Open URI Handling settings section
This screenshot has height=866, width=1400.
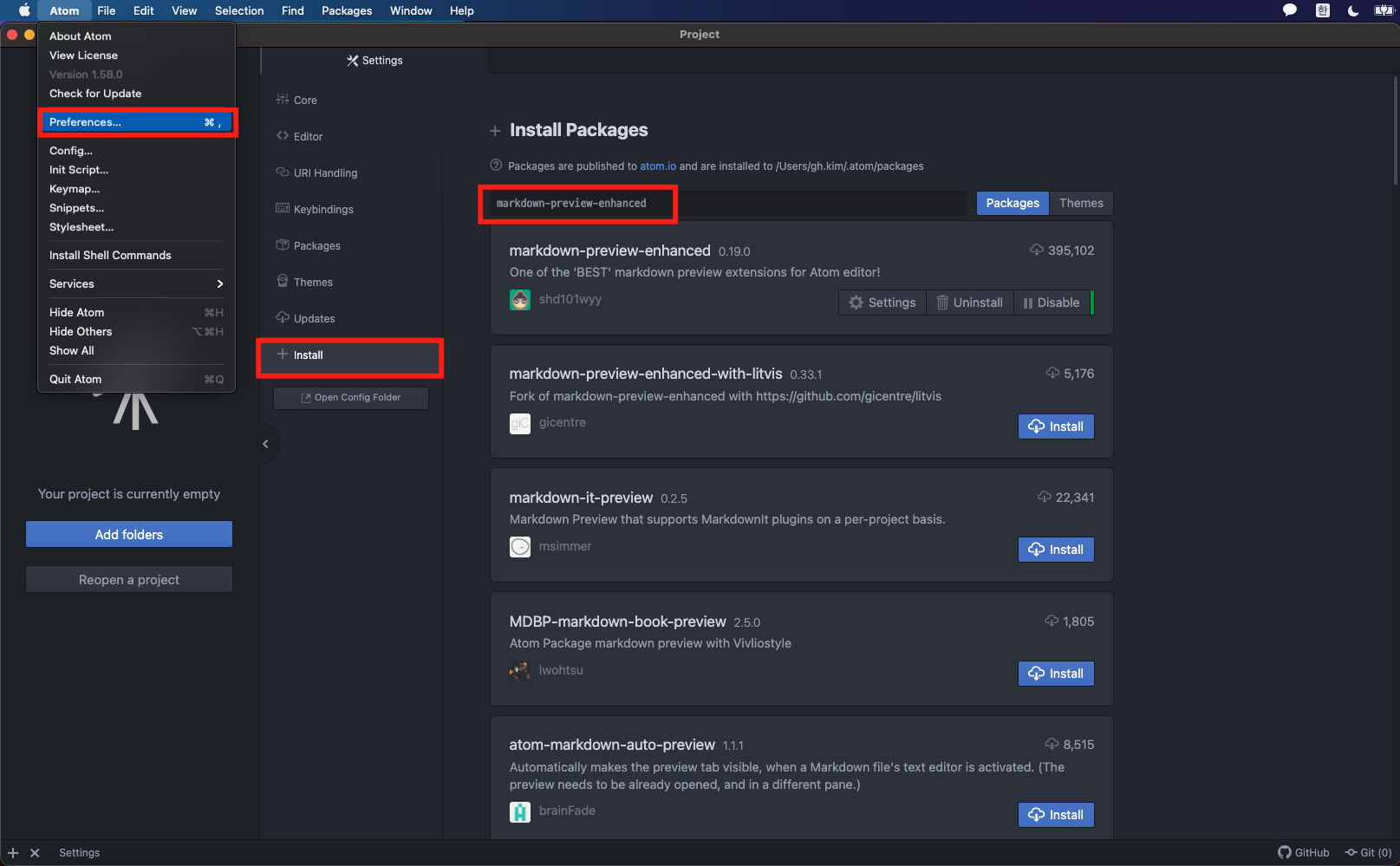(350, 173)
